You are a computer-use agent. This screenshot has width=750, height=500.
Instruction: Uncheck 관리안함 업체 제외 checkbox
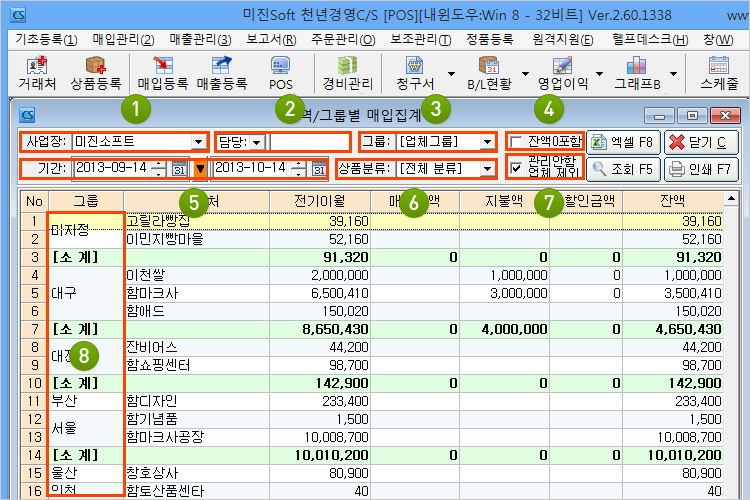516,168
